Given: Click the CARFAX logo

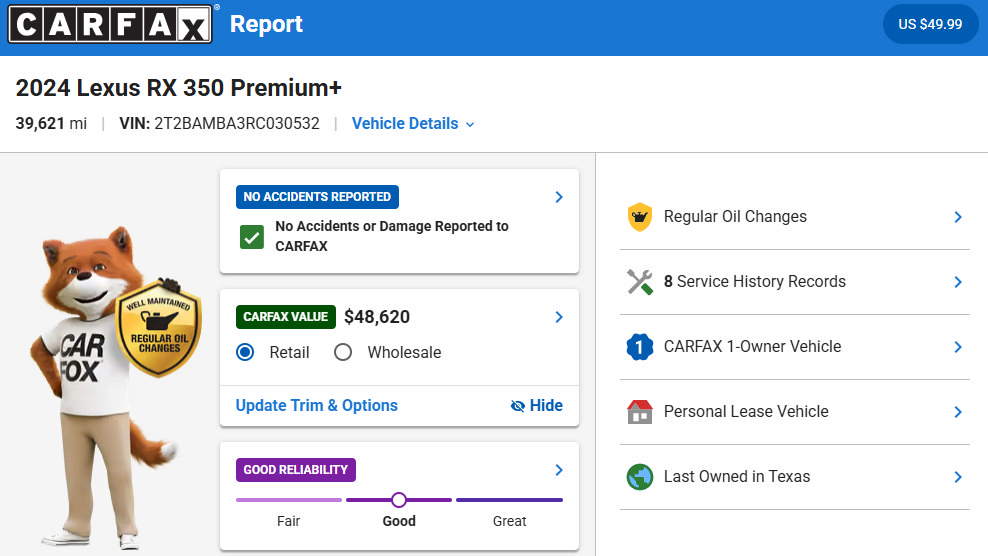Looking at the screenshot, I should point(110,24).
